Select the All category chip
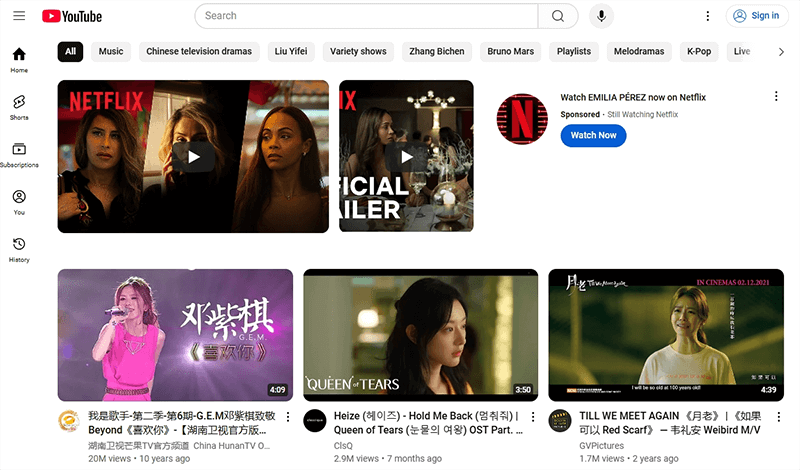Viewport: 800px width, 470px height. 70,52
